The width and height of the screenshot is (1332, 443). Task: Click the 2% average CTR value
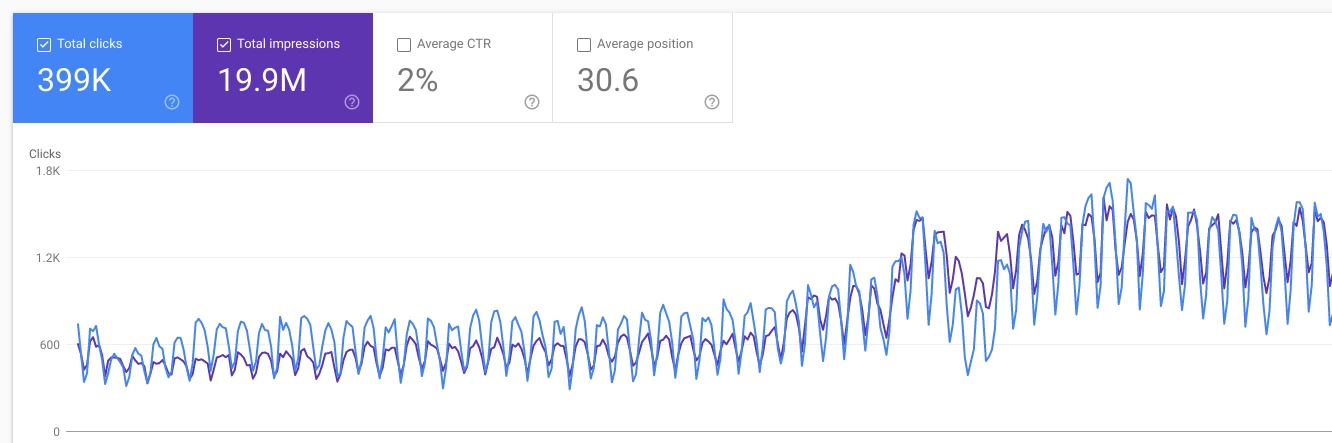[418, 81]
